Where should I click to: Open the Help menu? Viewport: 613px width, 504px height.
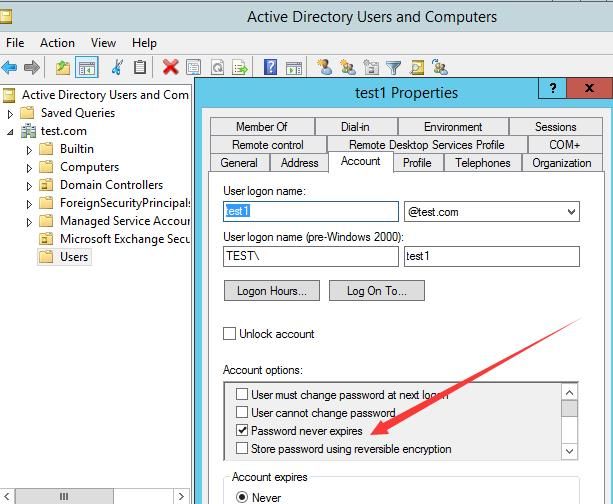click(x=144, y=43)
